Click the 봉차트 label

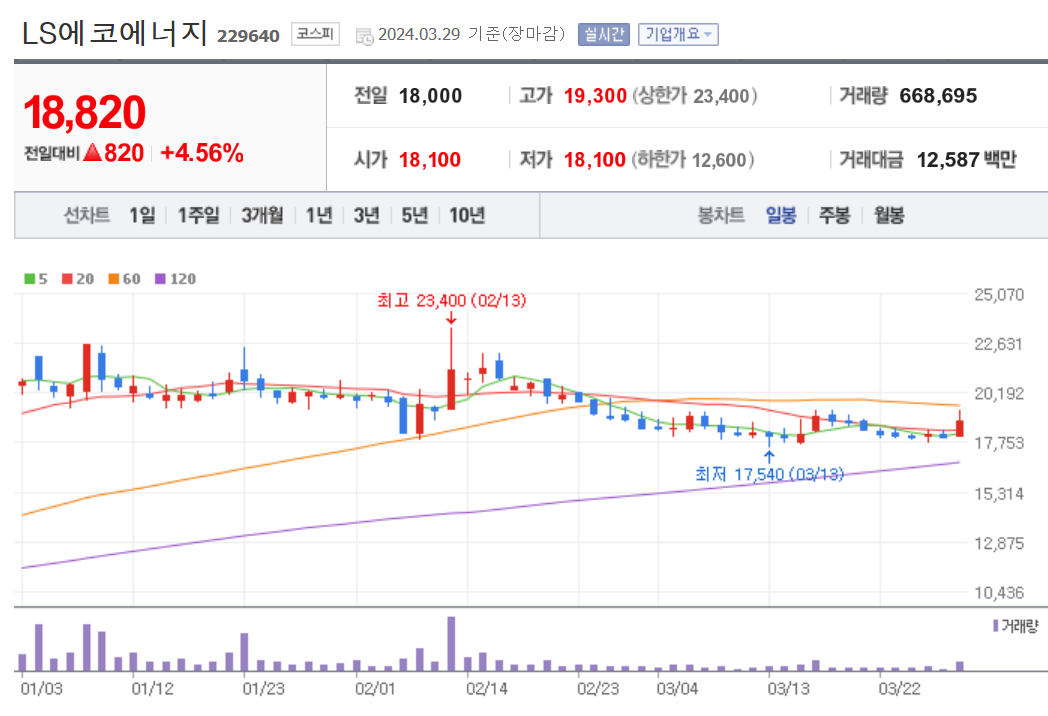coord(720,215)
